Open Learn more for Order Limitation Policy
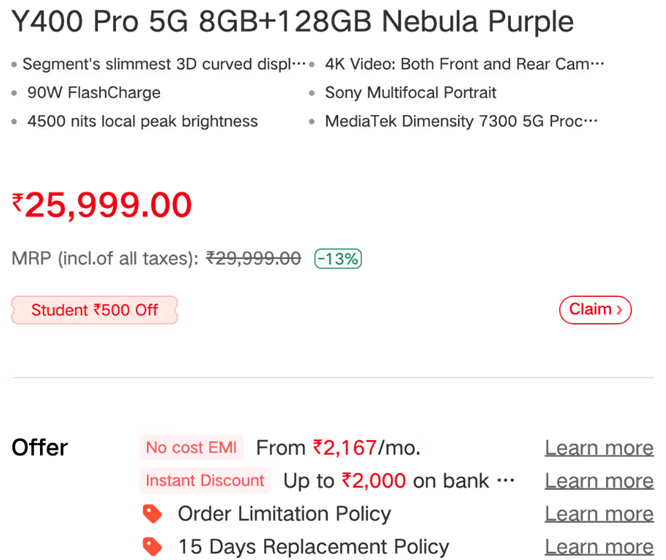666x560 pixels. (598, 514)
